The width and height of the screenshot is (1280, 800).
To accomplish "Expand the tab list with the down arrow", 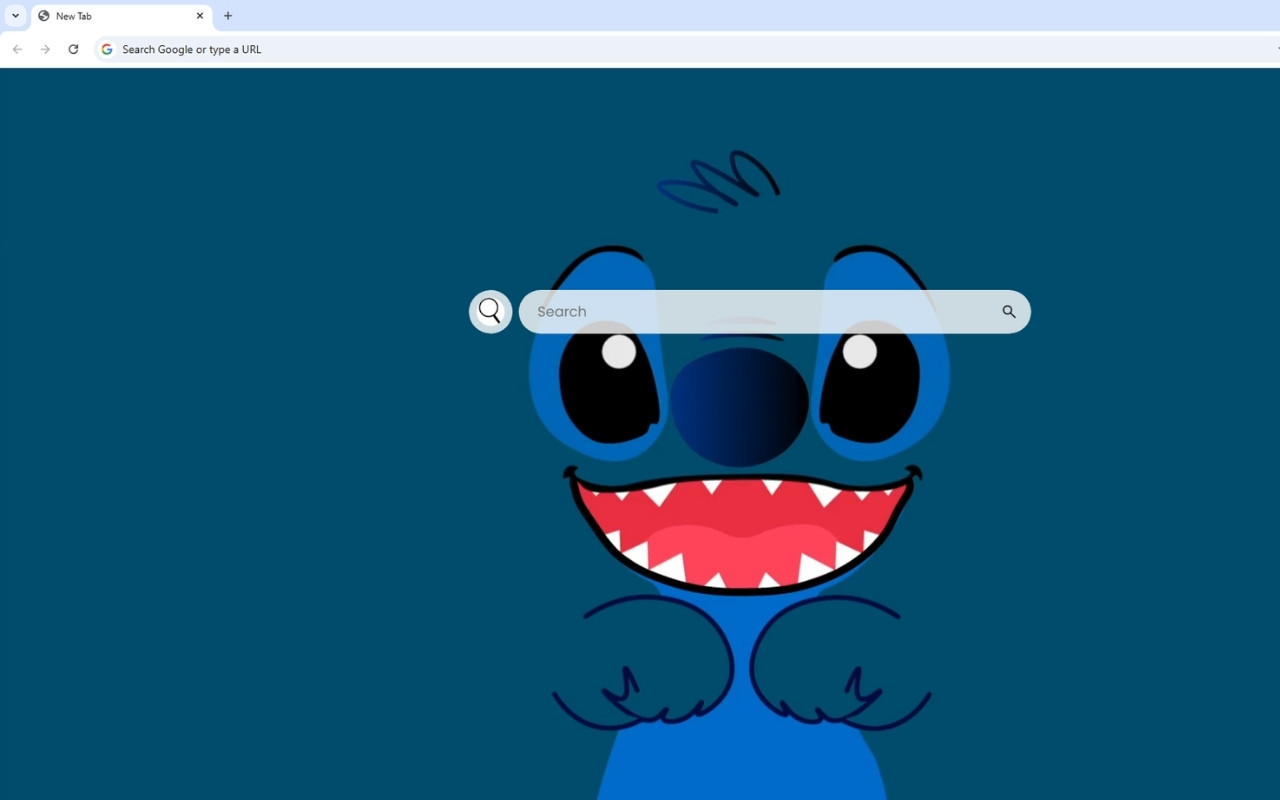I will tap(15, 16).
